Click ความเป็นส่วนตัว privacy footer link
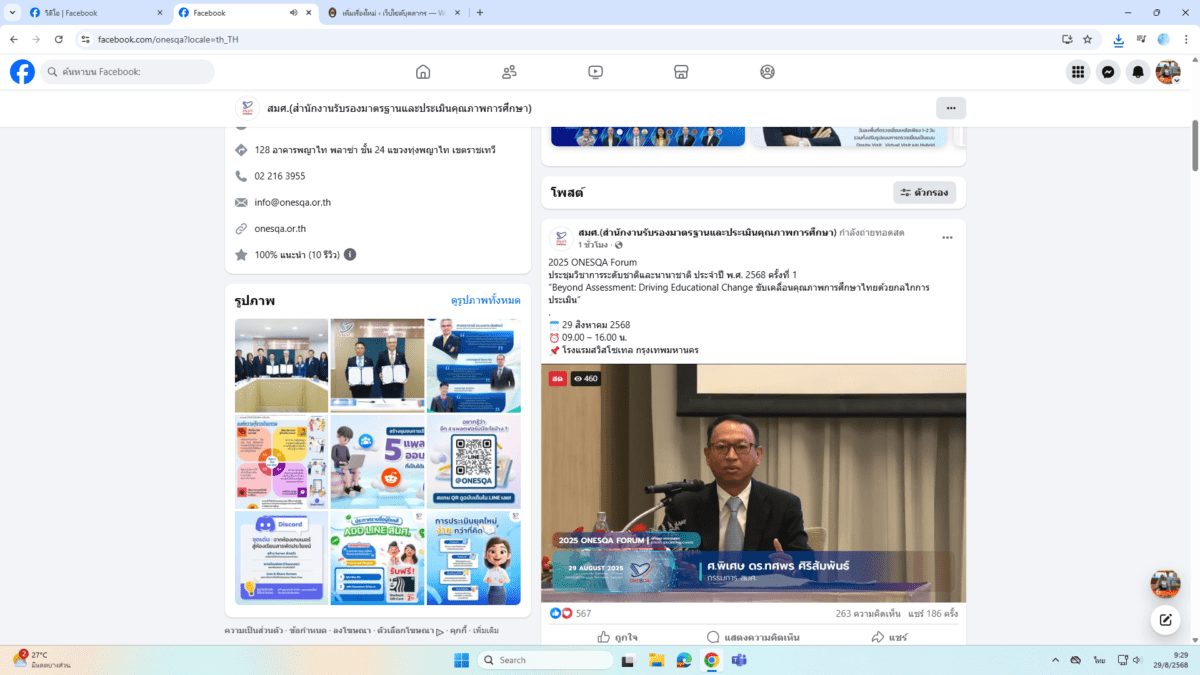This screenshot has width=1200, height=675. pyautogui.click(x=253, y=631)
